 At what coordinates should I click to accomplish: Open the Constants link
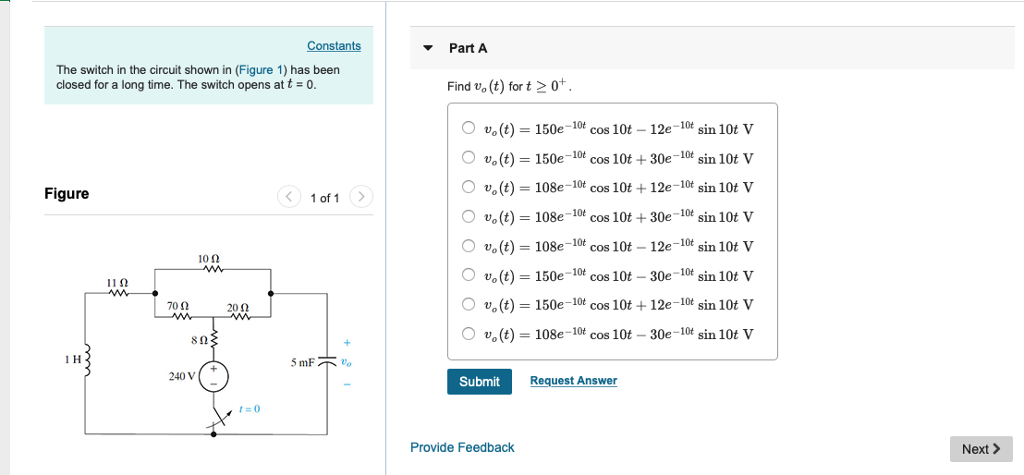coord(334,46)
